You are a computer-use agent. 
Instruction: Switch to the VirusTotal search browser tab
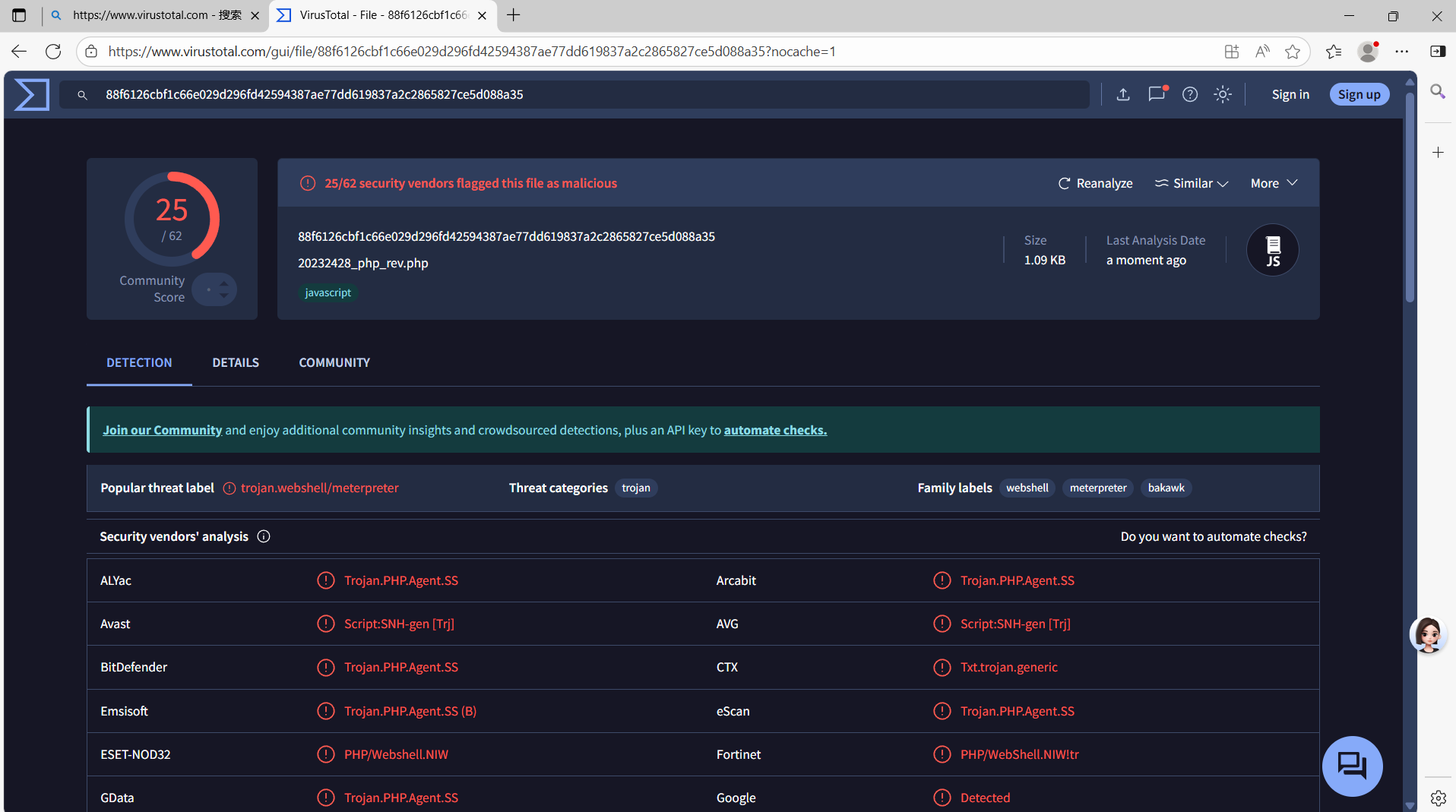[x=157, y=15]
